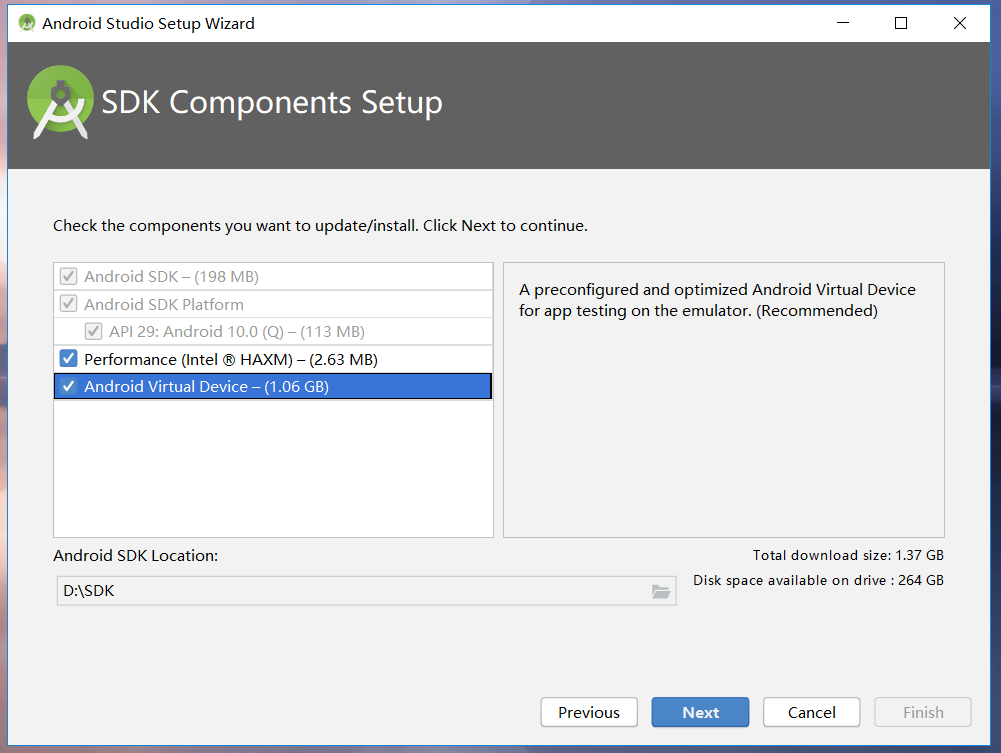Click the disabled Android SDK checkbox
The image size is (1001, 753).
pos(67,276)
